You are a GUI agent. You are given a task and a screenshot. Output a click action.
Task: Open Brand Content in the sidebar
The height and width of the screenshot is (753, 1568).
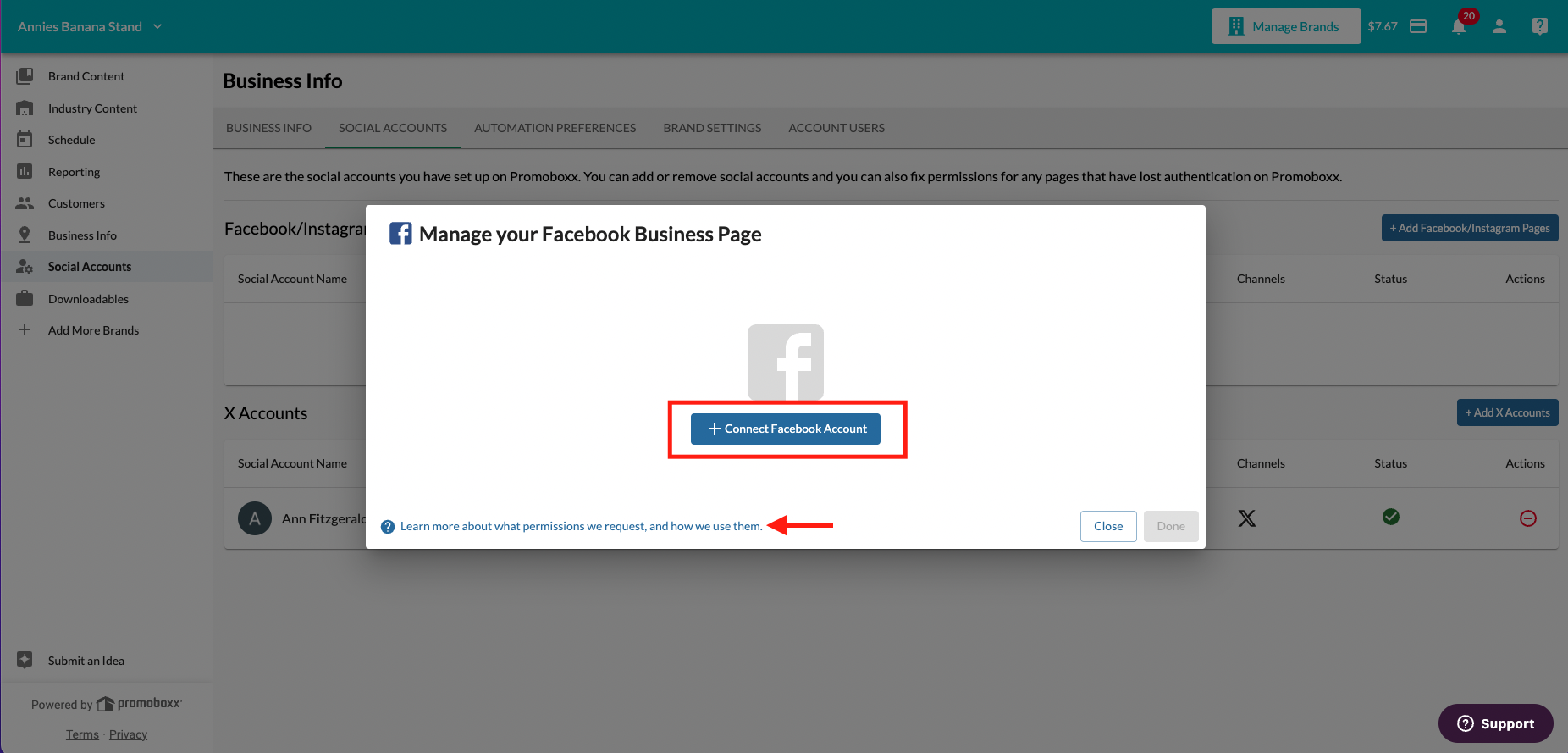[86, 76]
